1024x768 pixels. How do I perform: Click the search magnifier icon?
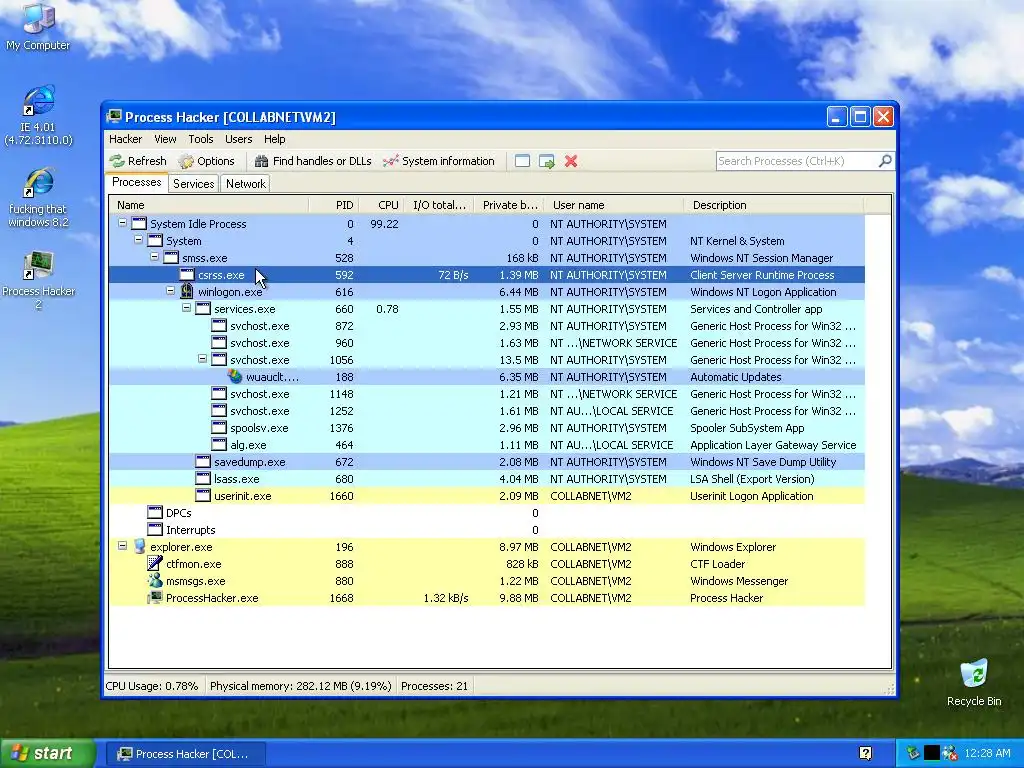click(885, 161)
